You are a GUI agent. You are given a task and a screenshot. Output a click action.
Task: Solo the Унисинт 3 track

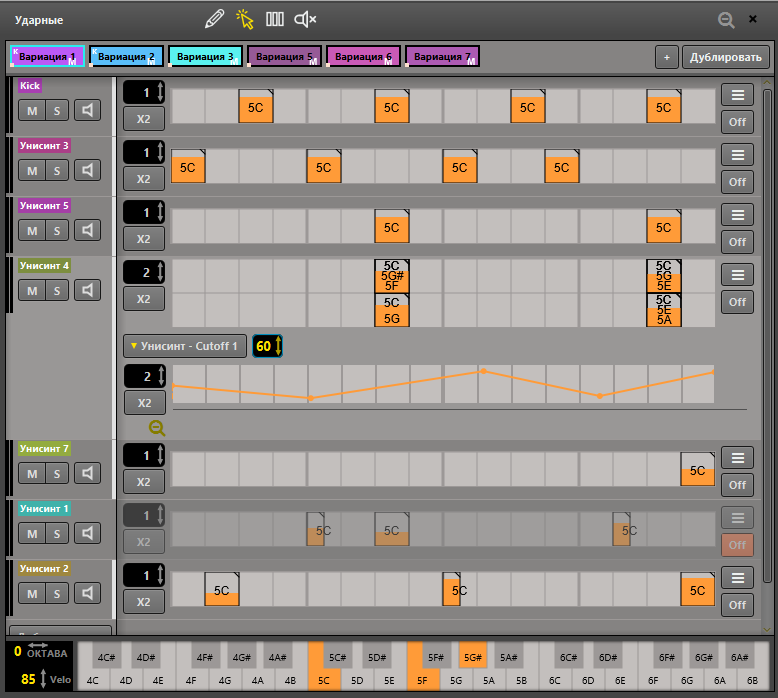57,170
